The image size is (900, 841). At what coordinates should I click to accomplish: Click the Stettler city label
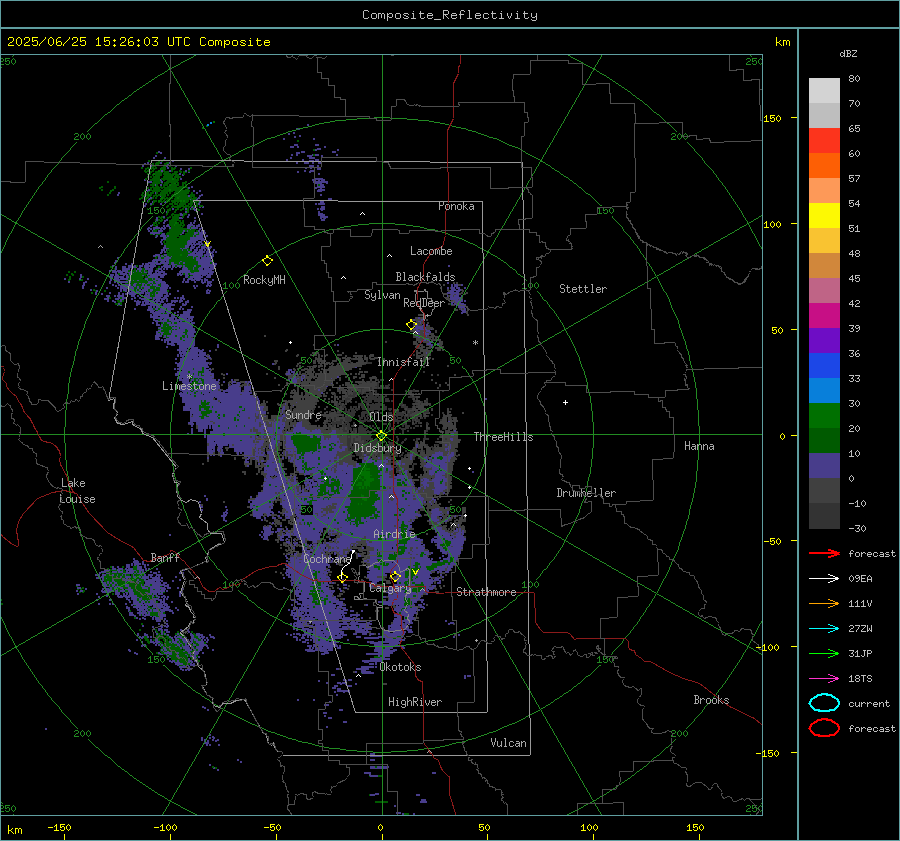point(583,289)
